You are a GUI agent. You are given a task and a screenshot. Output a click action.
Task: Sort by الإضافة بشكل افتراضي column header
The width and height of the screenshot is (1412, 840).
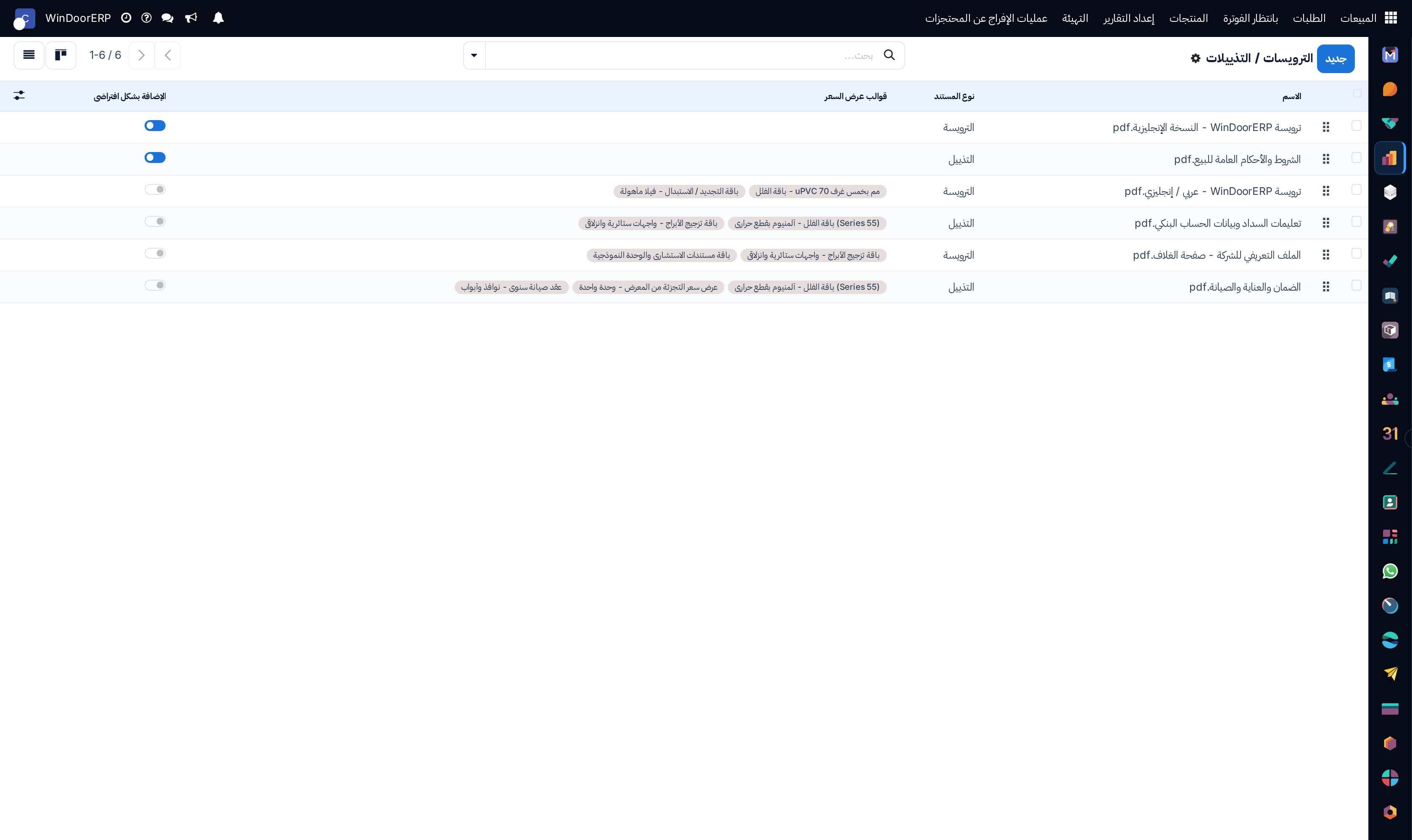coord(130,96)
